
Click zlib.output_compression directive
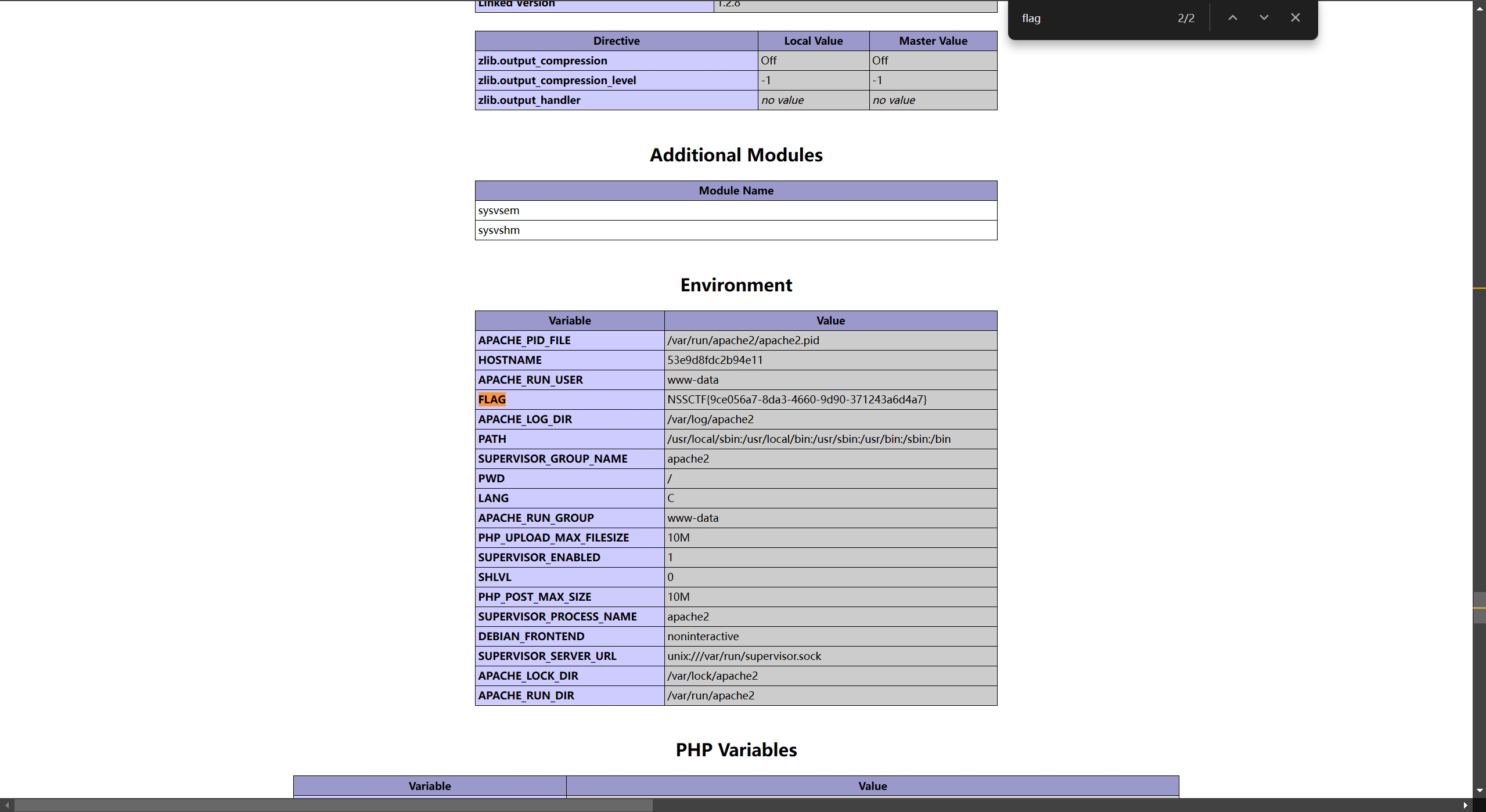click(x=542, y=60)
